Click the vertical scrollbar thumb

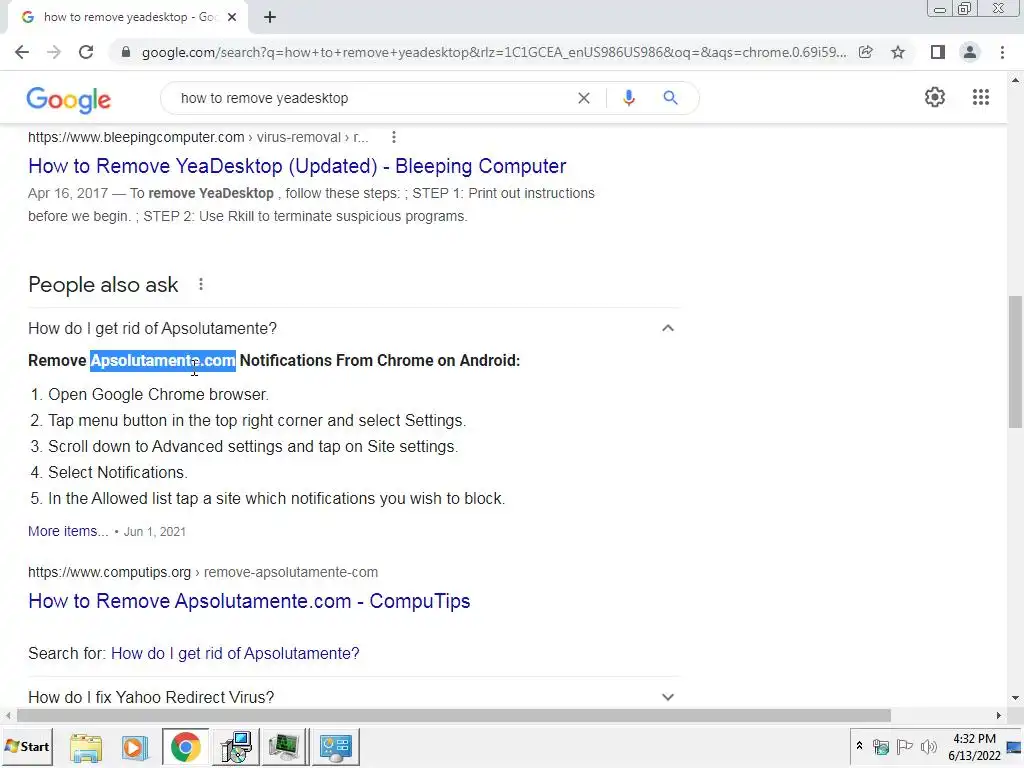pyautogui.click(x=1014, y=361)
